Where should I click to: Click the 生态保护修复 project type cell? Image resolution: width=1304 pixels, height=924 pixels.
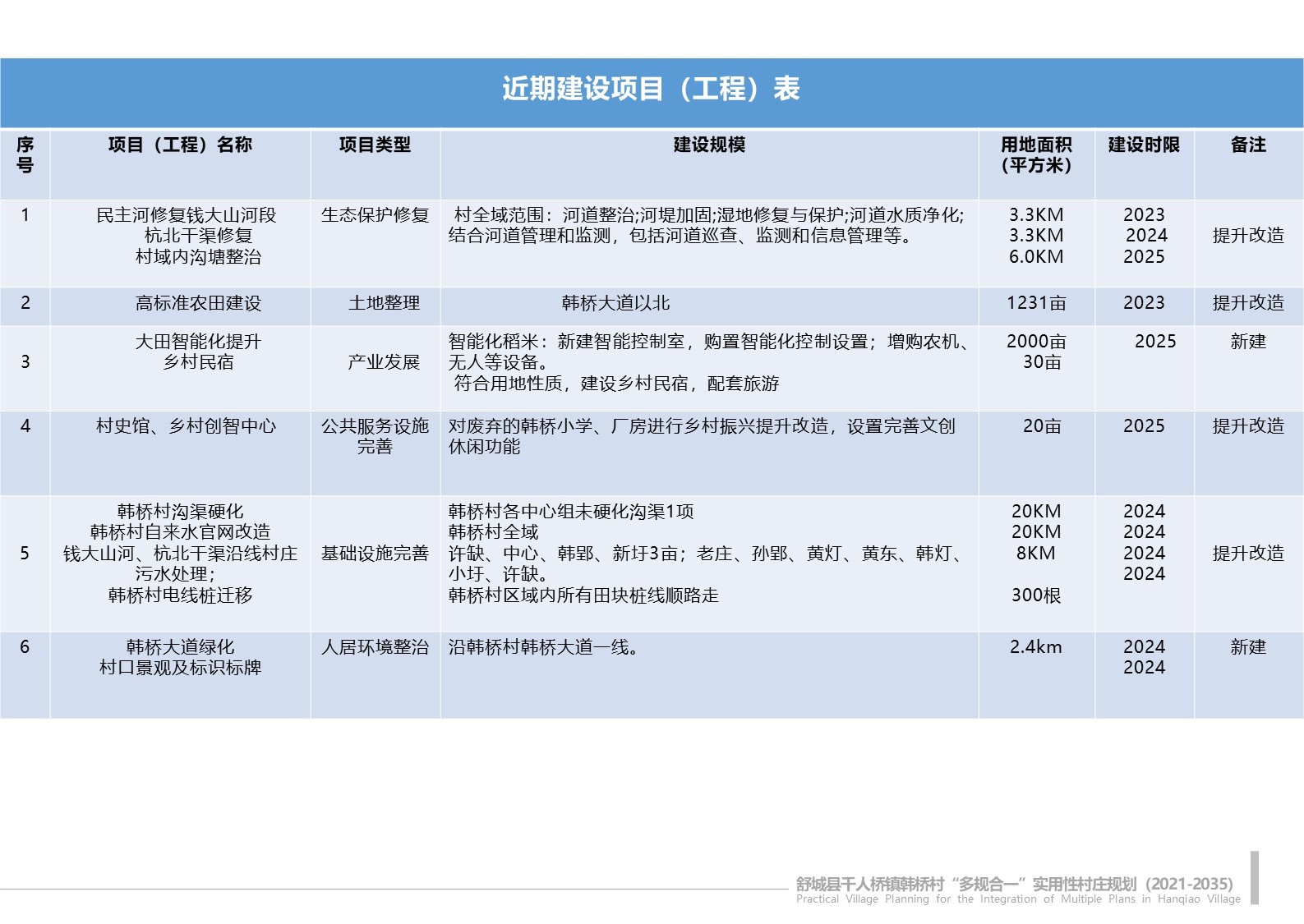(375, 215)
